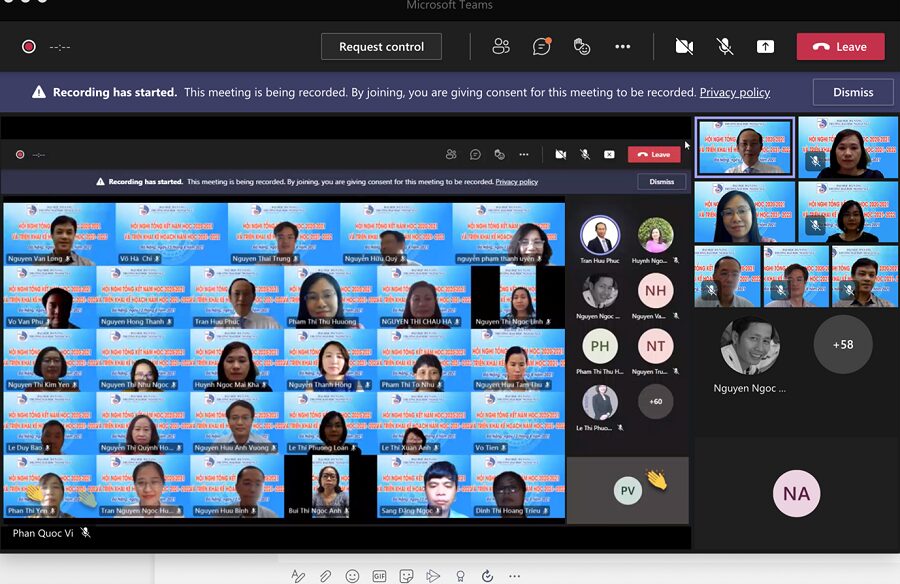Open the meeting chat conversation
Viewport: 900px width, 584px height.
pos(542,47)
